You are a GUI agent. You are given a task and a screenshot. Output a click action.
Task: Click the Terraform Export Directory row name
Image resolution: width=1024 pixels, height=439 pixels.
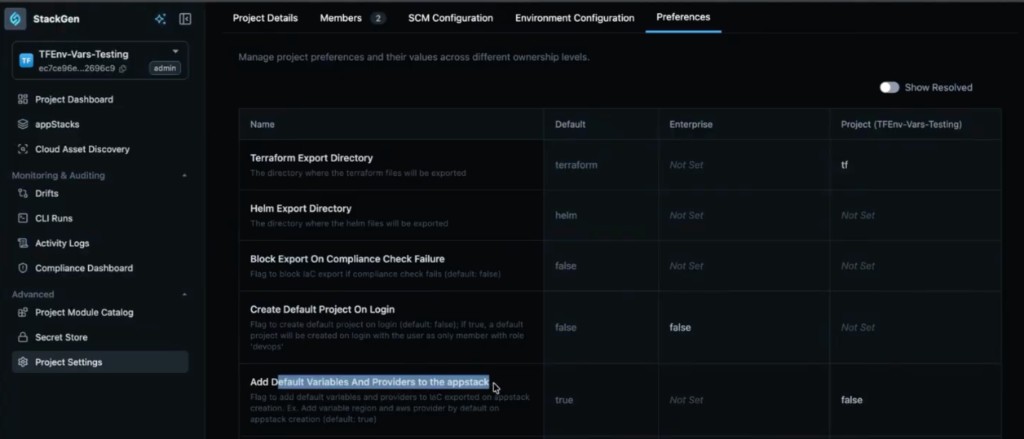[312, 158]
